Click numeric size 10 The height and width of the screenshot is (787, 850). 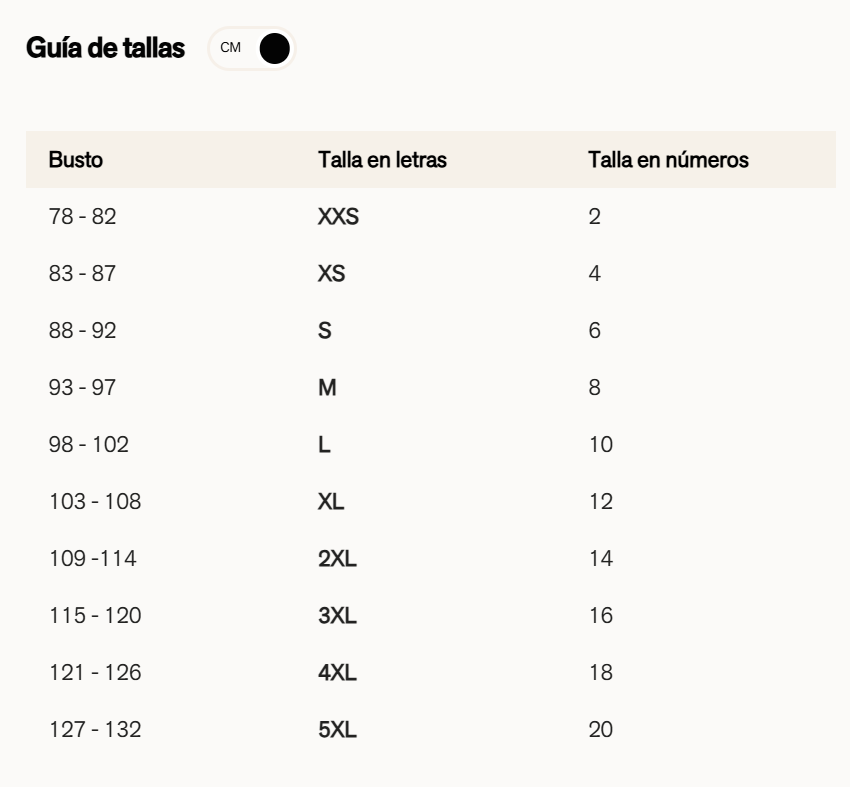click(600, 444)
